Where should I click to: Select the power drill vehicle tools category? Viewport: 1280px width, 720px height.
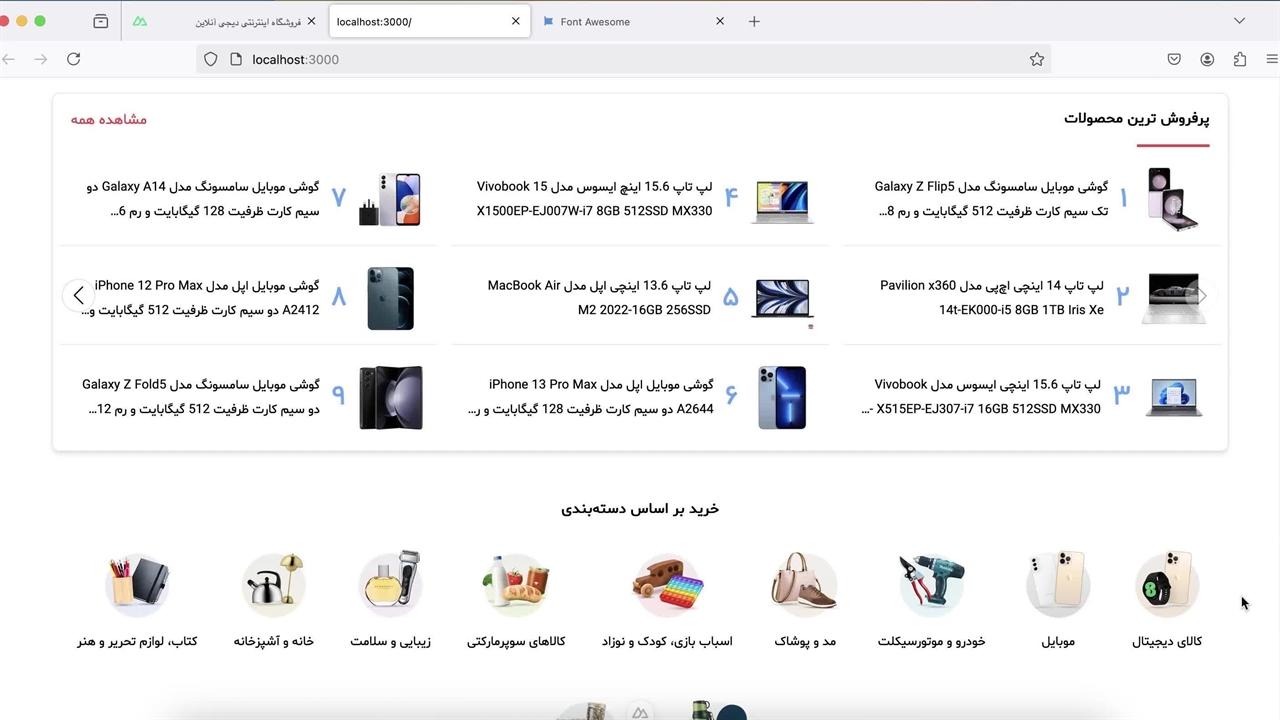931,584
